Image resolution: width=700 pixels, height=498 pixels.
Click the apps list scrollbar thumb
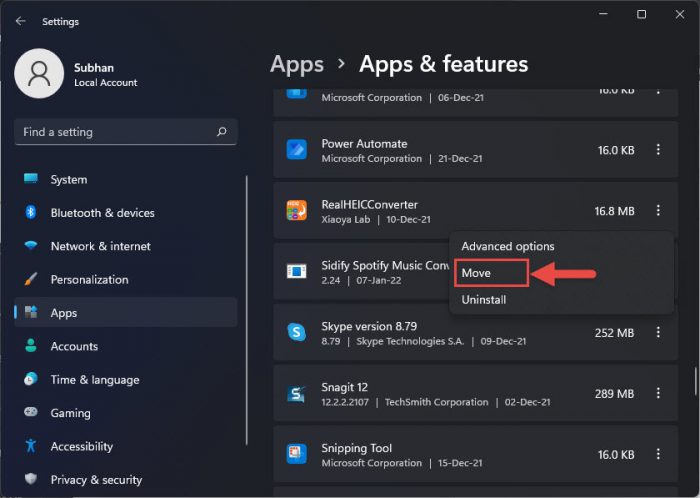[x=696, y=382]
